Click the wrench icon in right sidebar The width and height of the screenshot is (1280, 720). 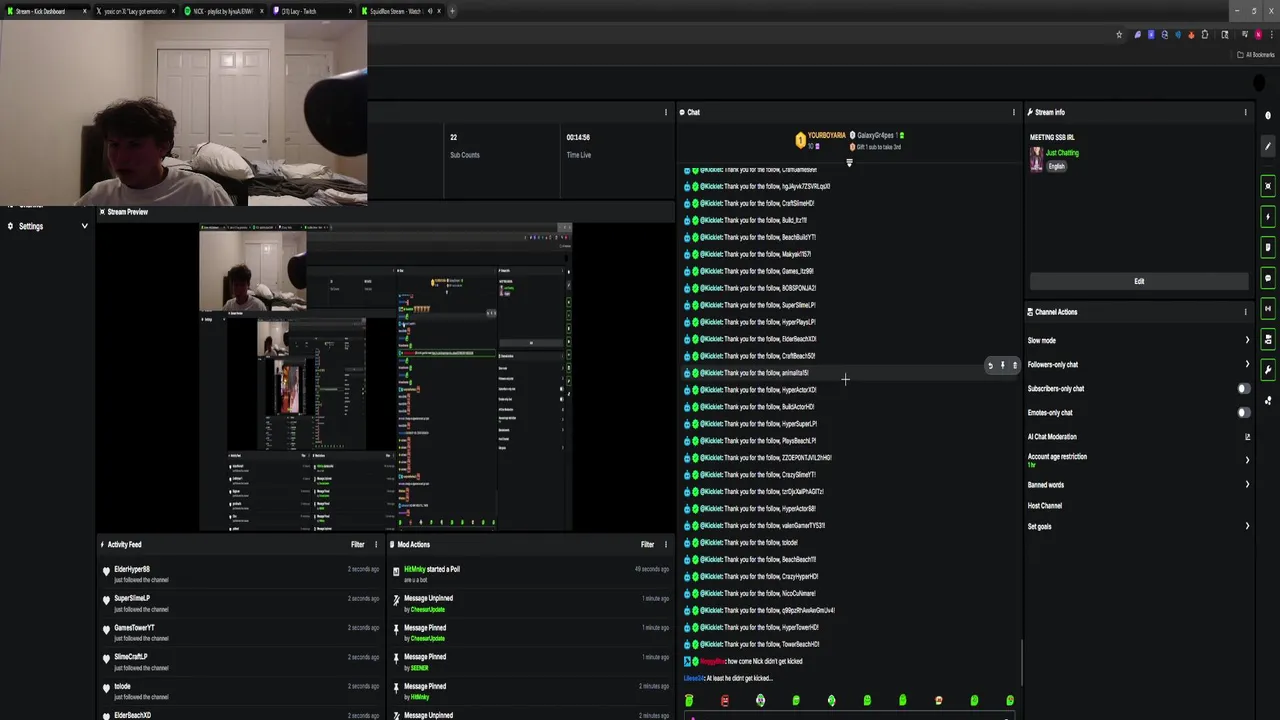(x=1268, y=370)
